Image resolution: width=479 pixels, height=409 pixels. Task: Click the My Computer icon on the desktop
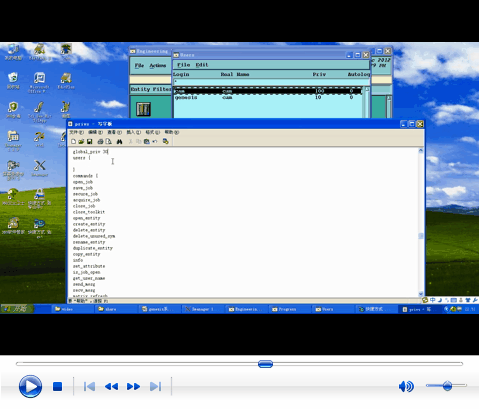coord(13,52)
